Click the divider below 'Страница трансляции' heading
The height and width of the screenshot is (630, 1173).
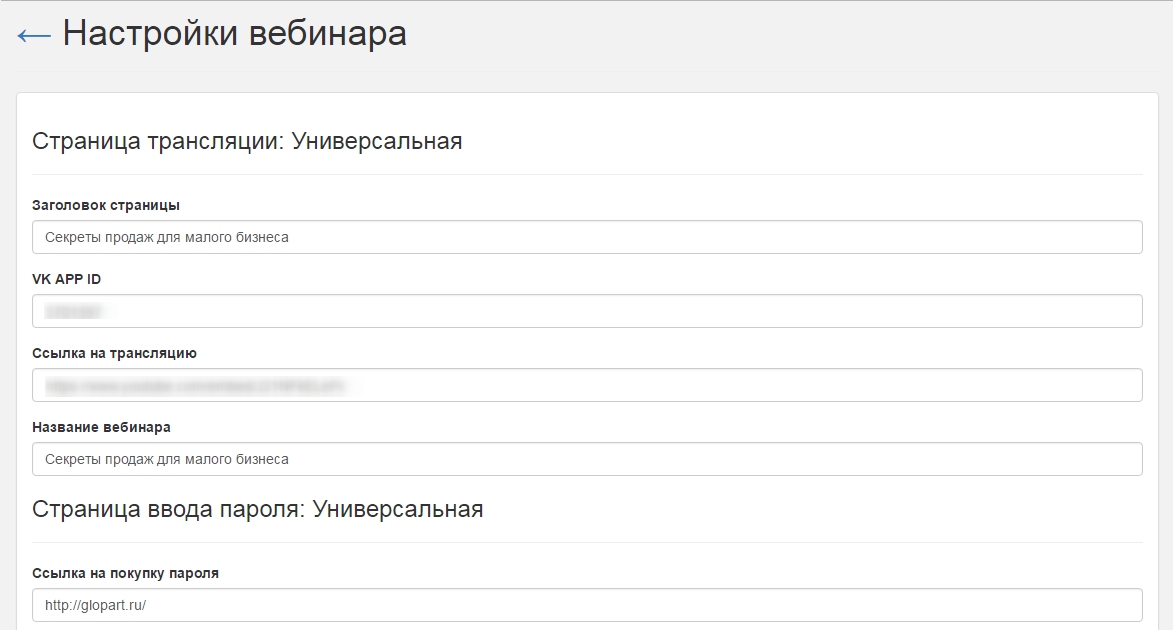587,175
